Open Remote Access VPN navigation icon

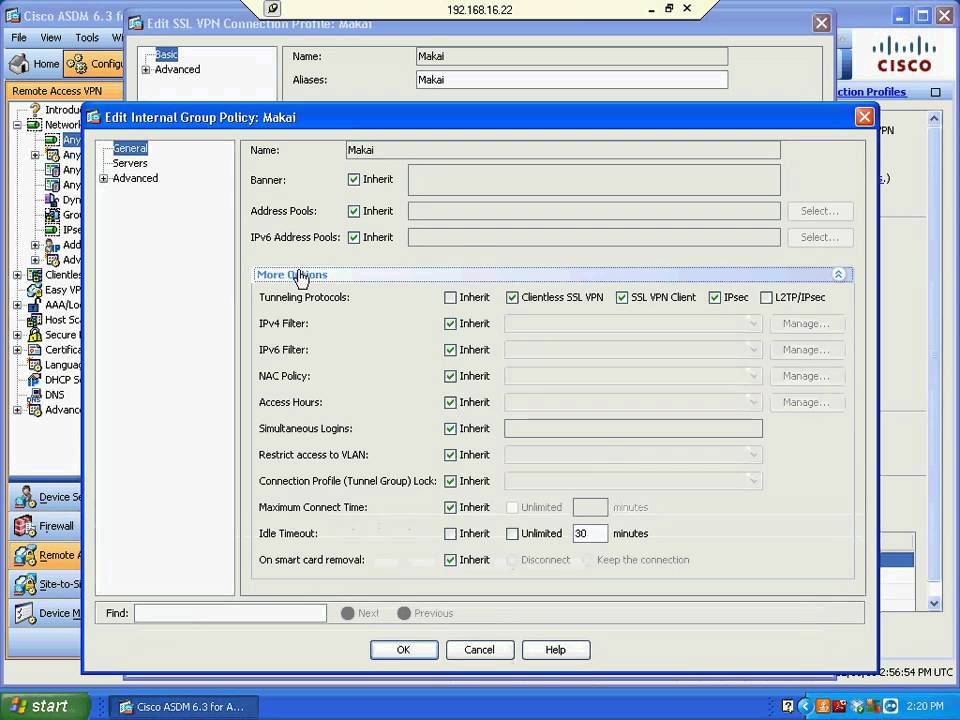click(x=25, y=555)
